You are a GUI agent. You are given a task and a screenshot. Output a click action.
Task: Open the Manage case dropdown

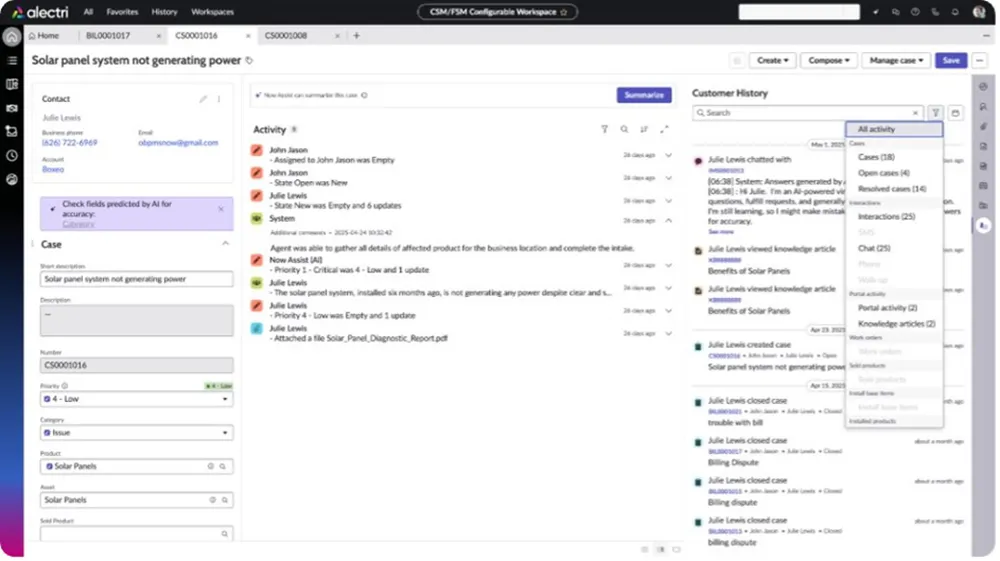895,60
